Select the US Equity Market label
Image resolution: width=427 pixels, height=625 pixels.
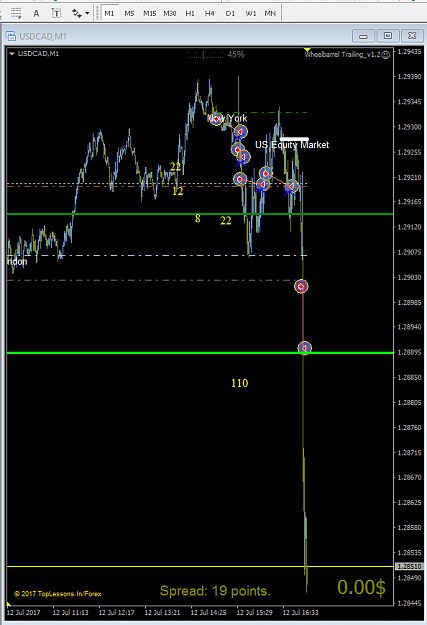pyautogui.click(x=292, y=145)
